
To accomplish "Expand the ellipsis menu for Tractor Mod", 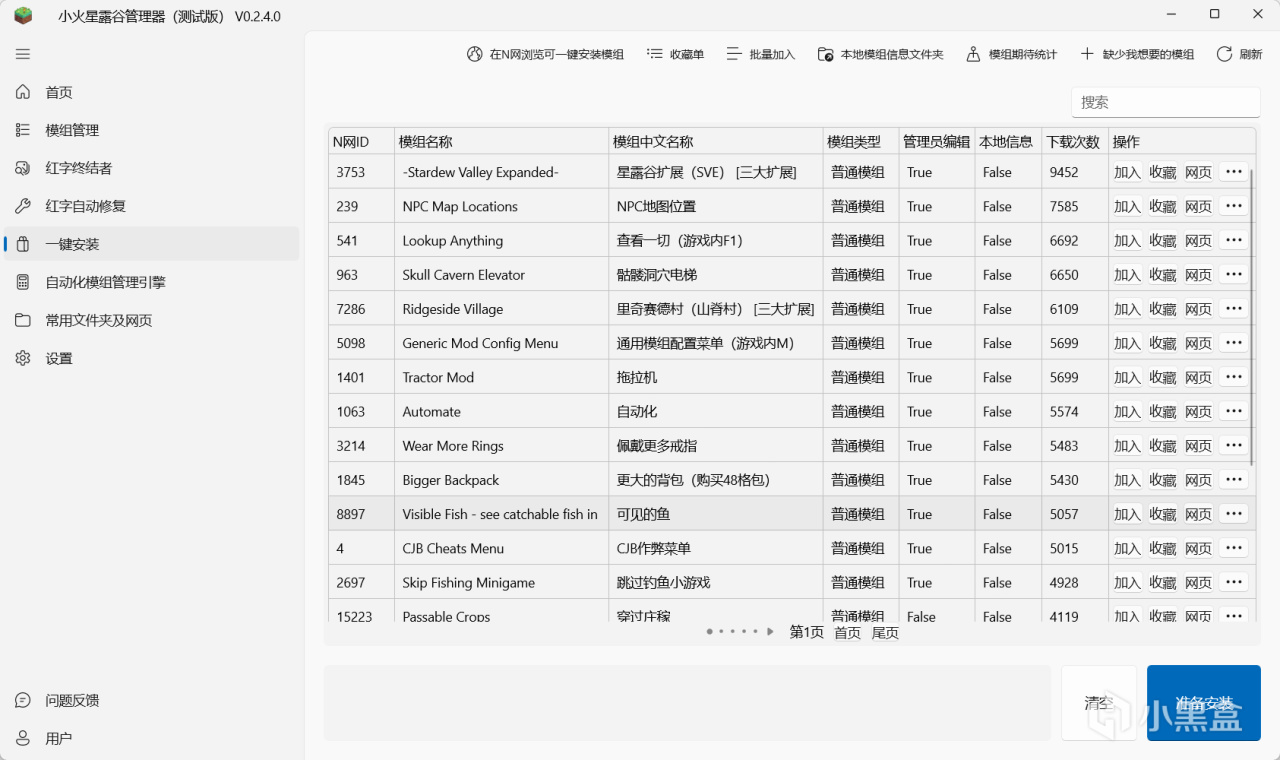I will click(1233, 377).
